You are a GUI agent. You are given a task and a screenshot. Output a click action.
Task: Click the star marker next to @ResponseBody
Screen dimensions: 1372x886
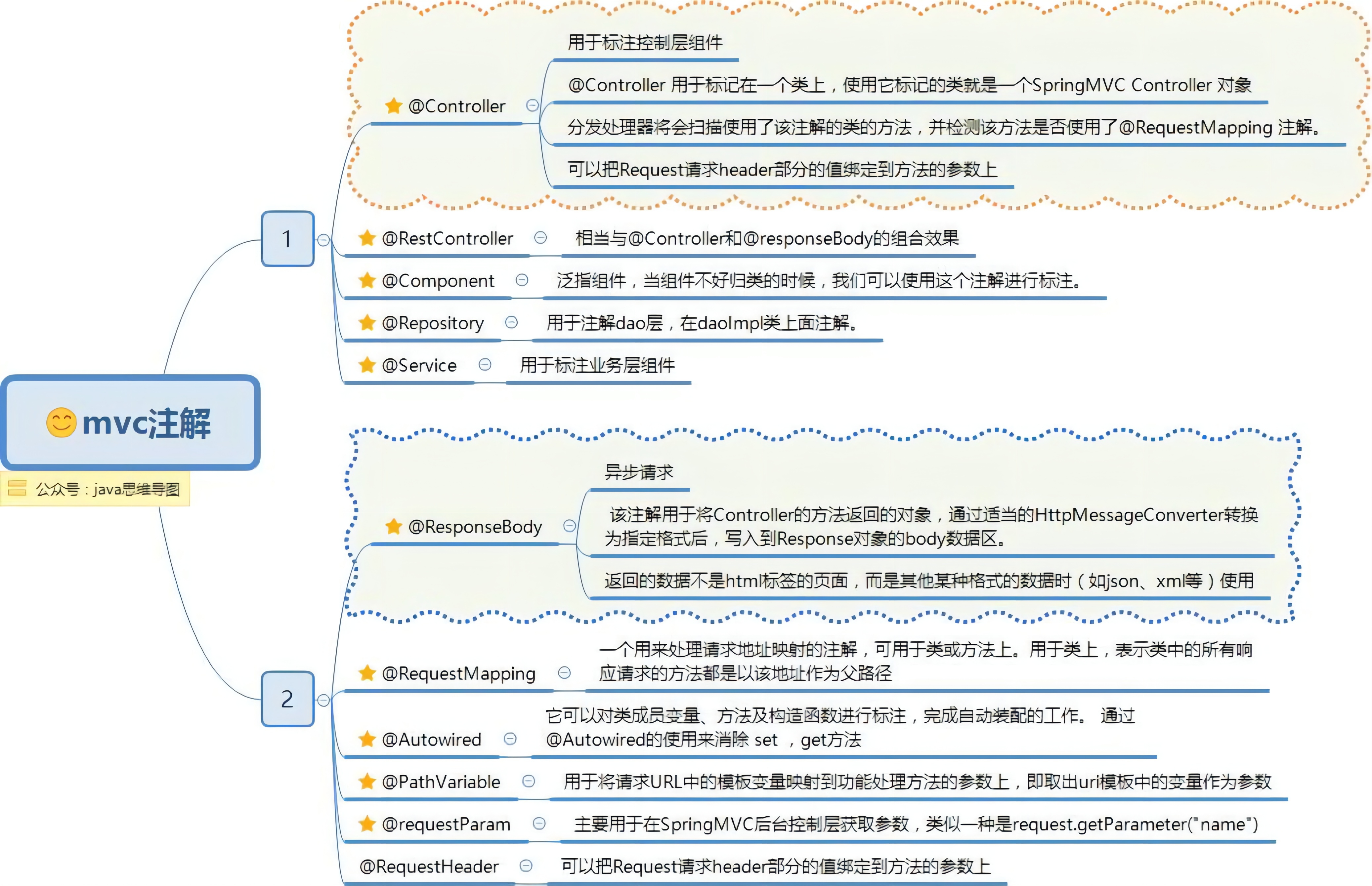(x=394, y=526)
